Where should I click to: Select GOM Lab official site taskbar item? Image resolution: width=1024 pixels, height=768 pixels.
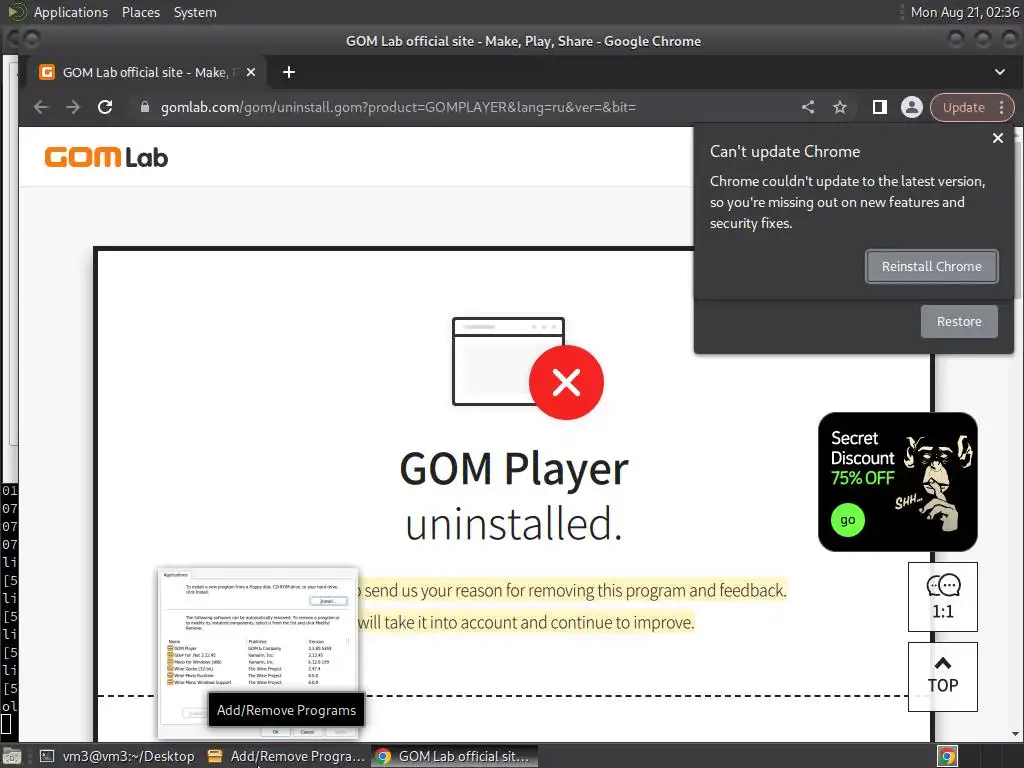tap(455, 756)
